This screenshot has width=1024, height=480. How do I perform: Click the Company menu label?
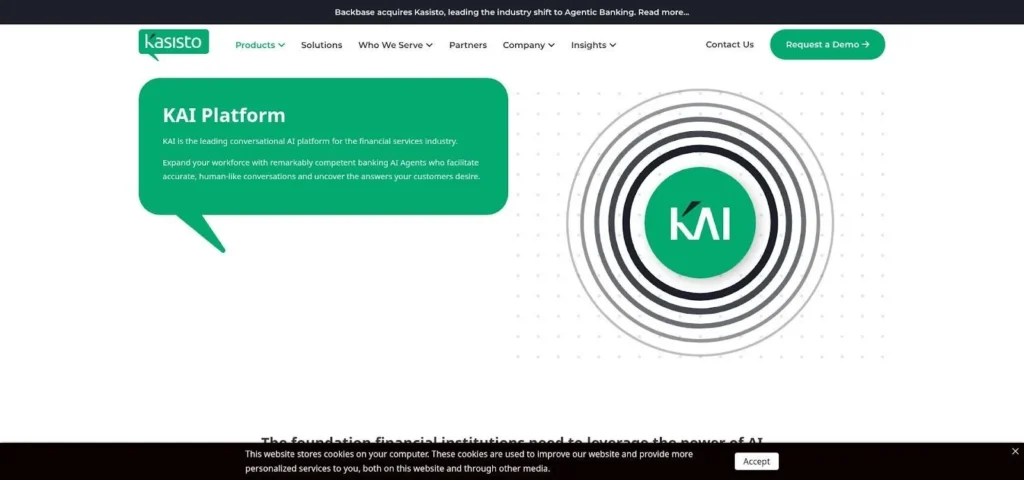[x=524, y=45]
